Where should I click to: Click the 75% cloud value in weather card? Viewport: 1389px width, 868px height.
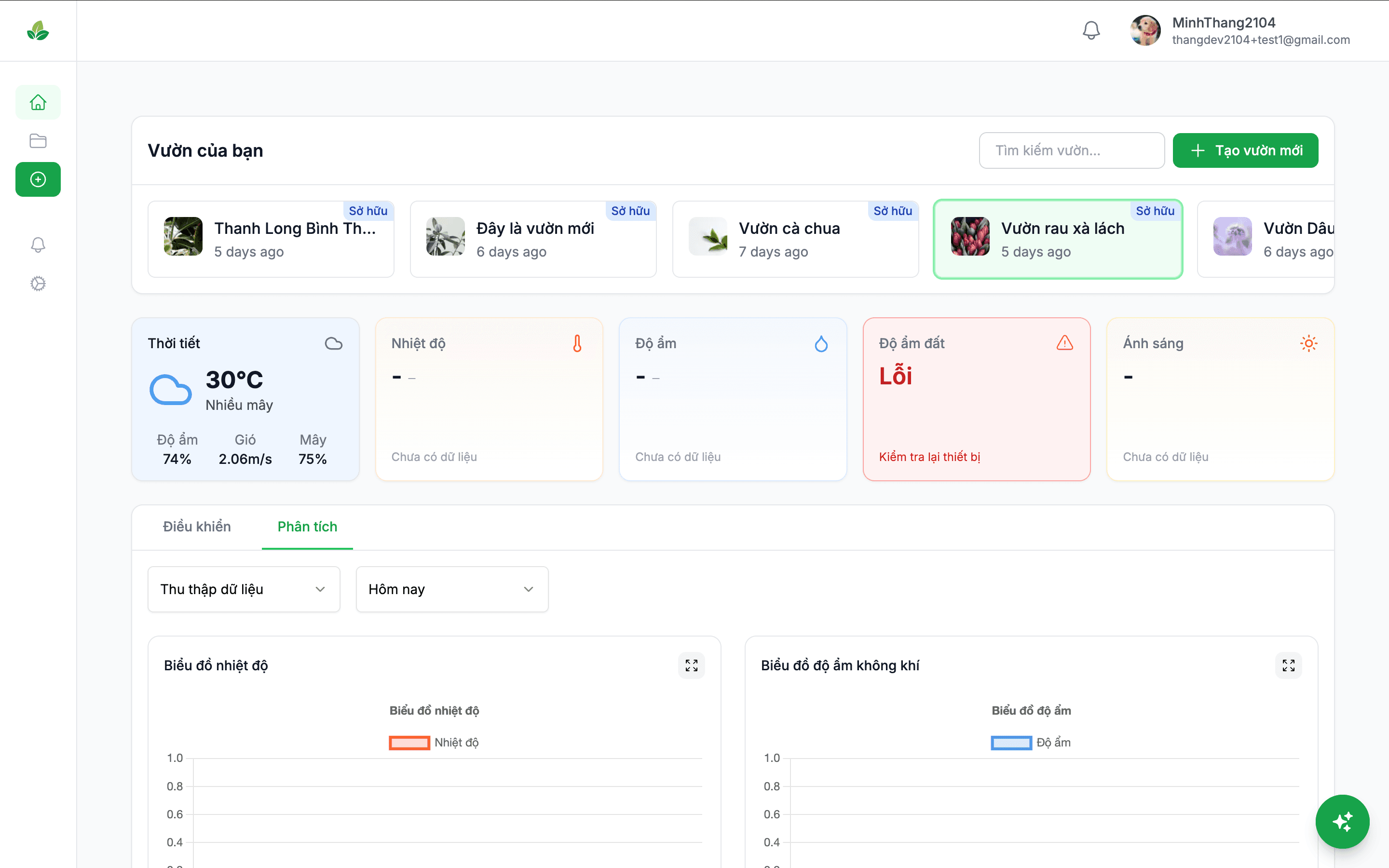coord(312,459)
